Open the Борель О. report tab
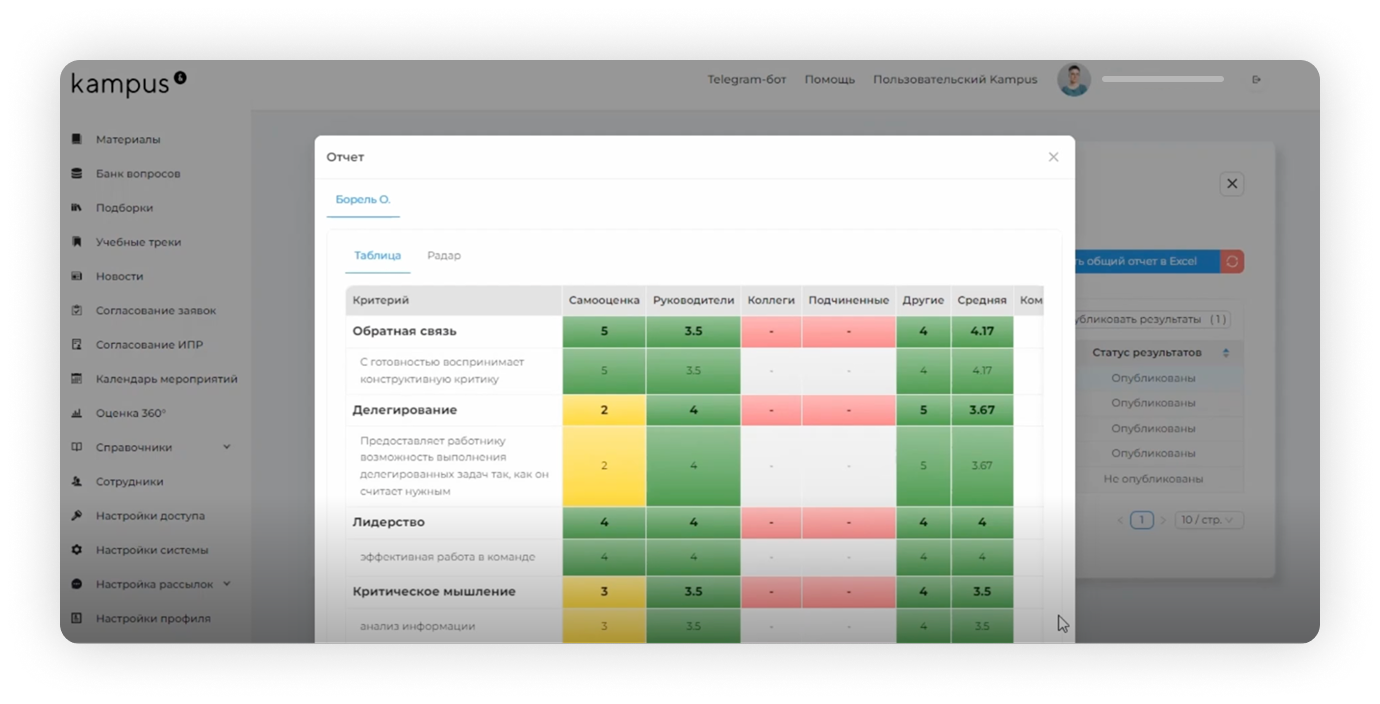This screenshot has height=704, width=1380. [363, 200]
